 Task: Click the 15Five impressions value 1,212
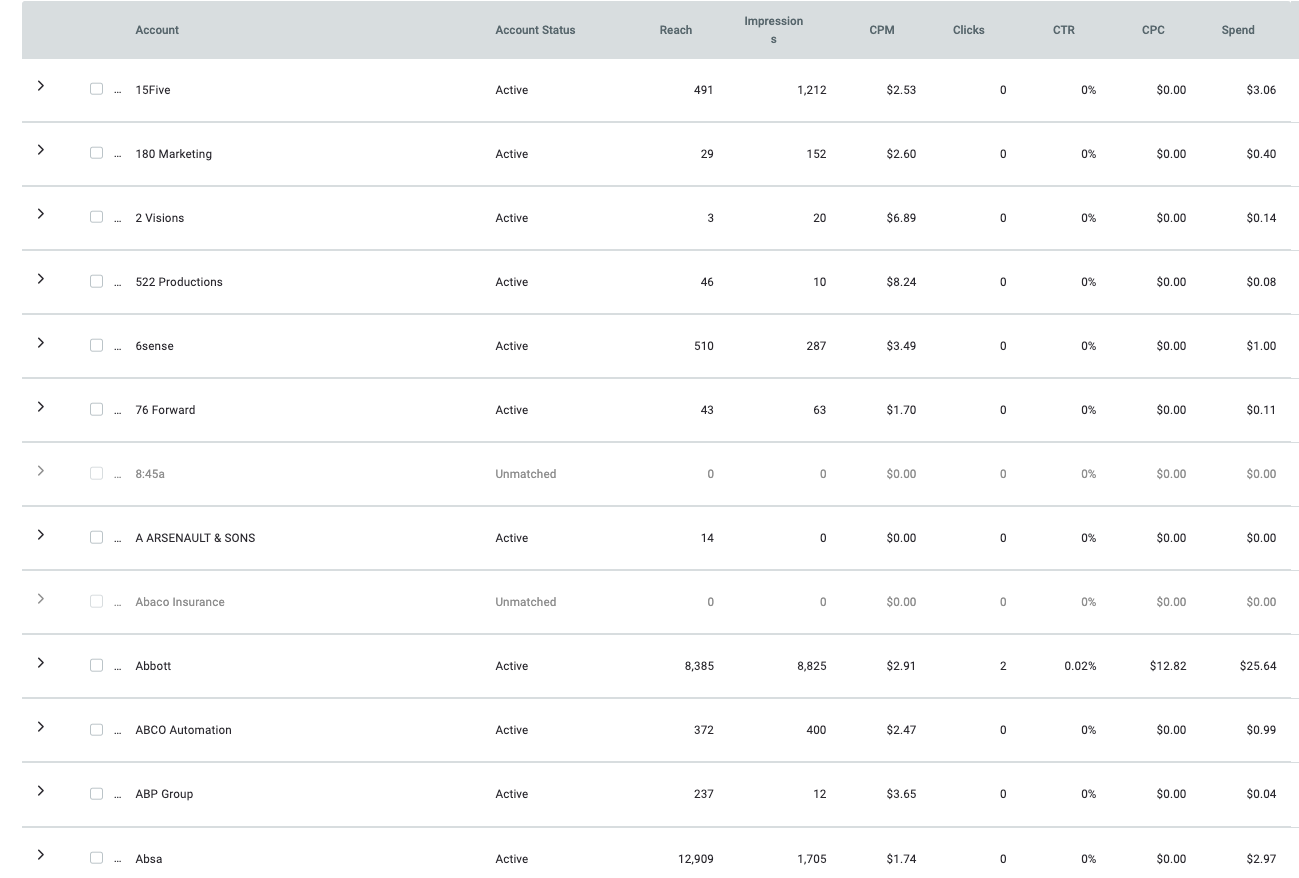(x=812, y=90)
